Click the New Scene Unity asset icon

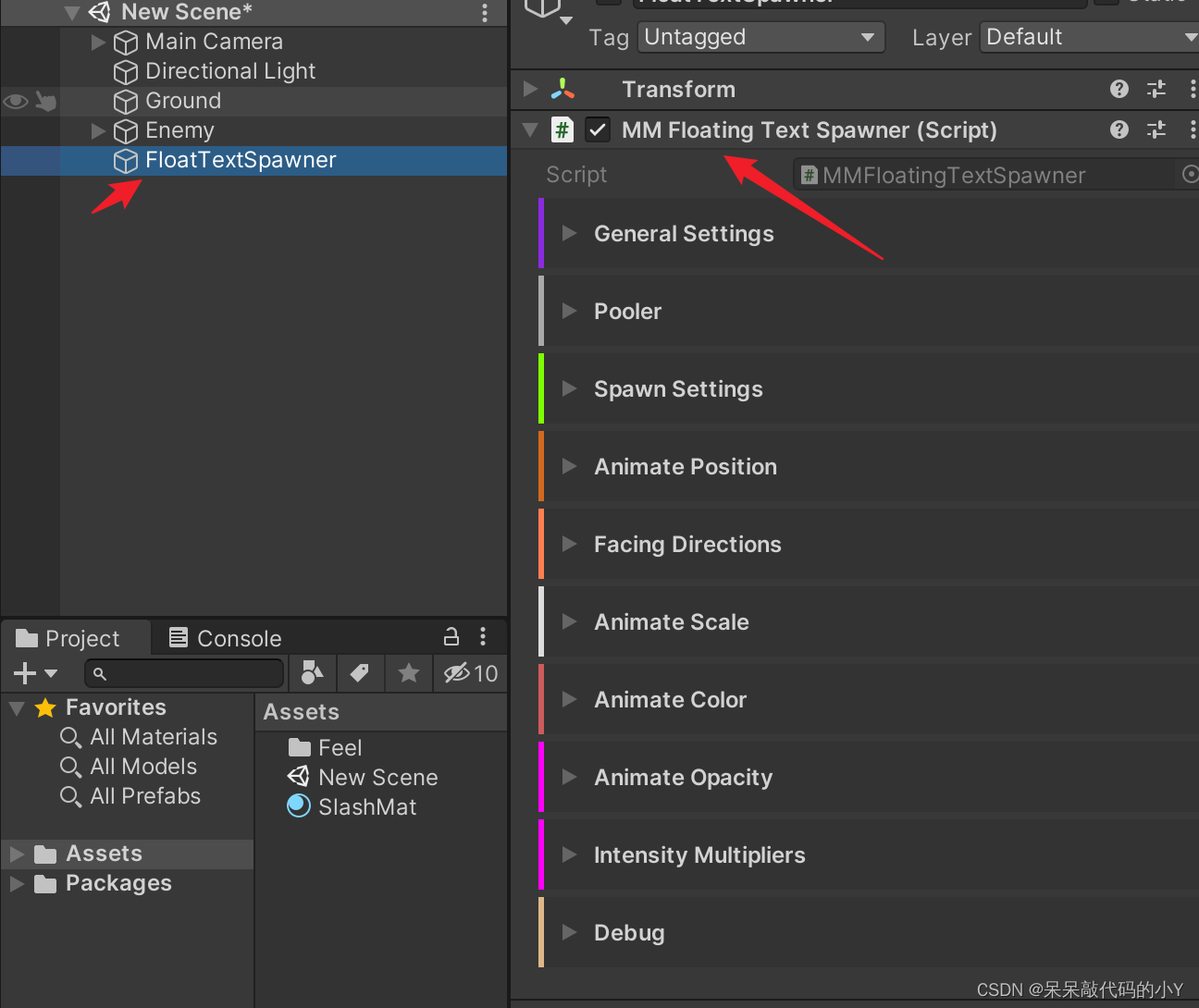pos(299,776)
